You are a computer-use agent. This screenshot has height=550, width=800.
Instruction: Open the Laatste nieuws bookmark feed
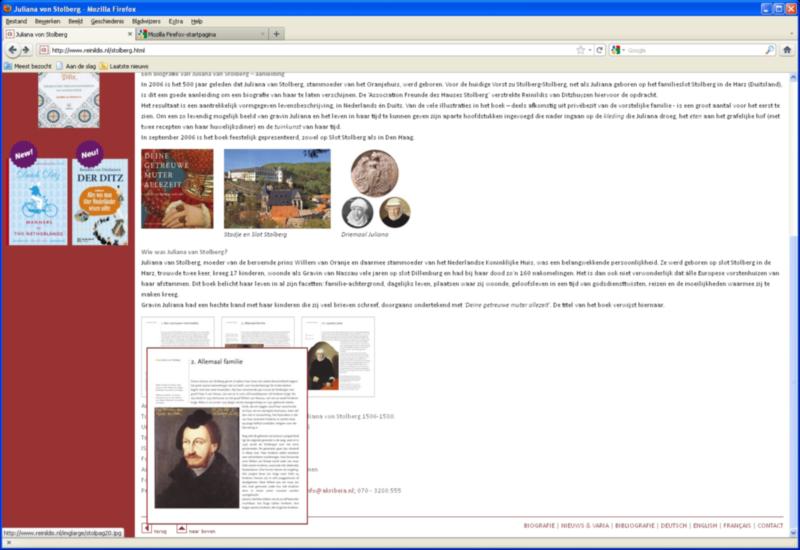coord(124,66)
